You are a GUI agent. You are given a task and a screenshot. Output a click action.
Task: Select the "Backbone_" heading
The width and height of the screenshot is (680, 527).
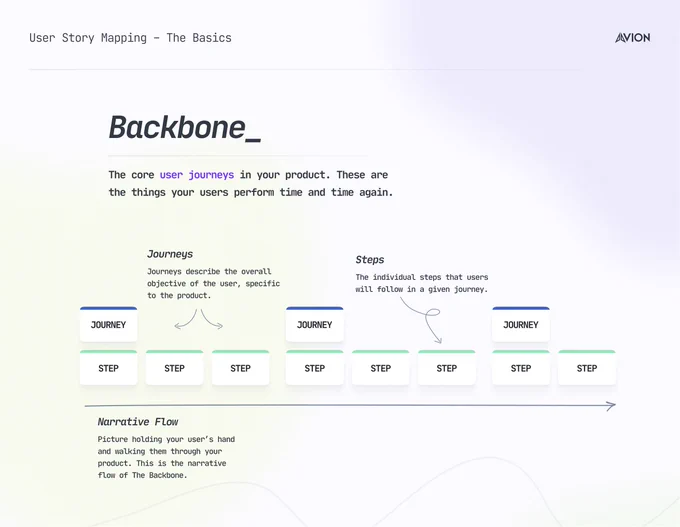pos(185,128)
